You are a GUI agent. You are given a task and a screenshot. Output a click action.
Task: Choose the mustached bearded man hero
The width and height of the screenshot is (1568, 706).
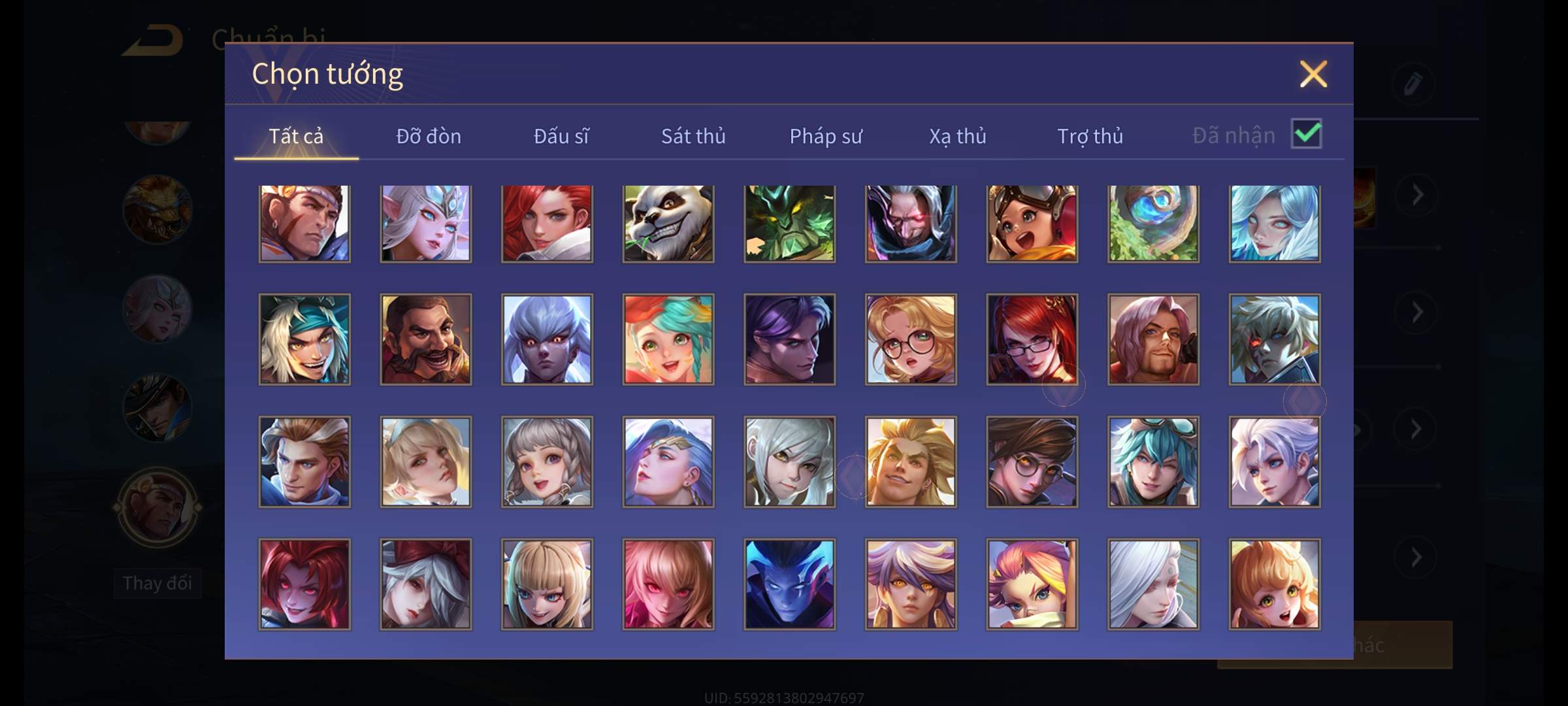tap(425, 339)
